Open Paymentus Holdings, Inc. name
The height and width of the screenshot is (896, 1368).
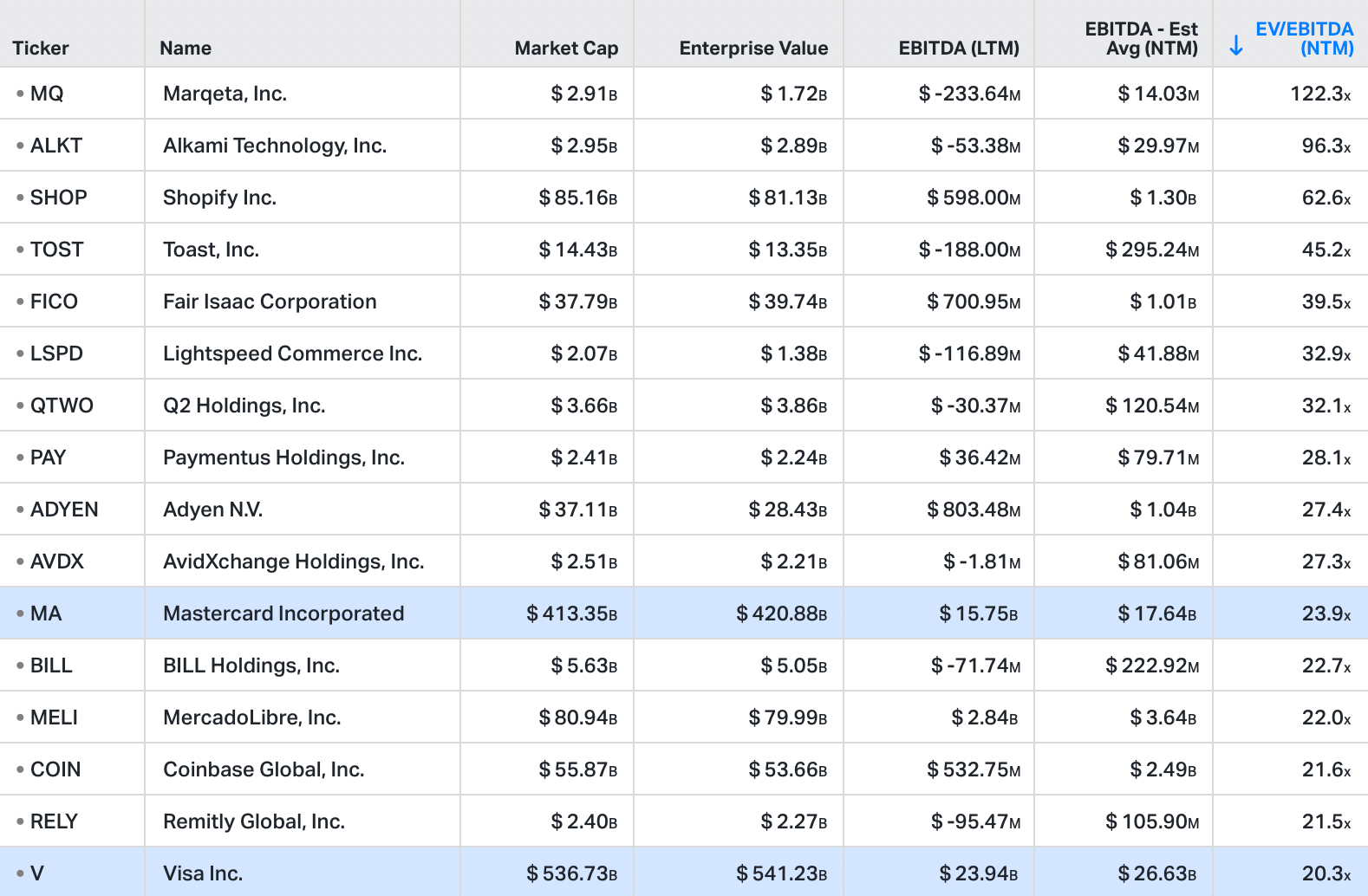click(283, 458)
